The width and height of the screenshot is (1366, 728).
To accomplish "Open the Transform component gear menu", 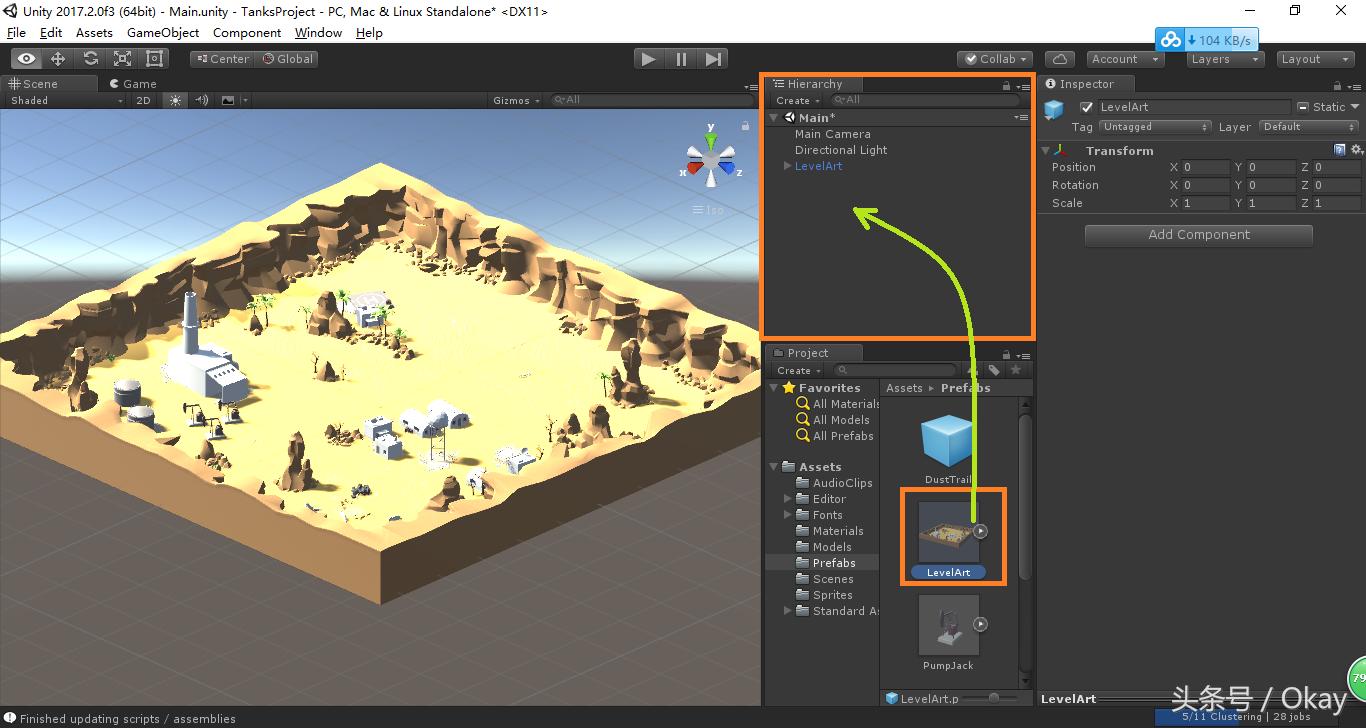I will [x=1356, y=149].
